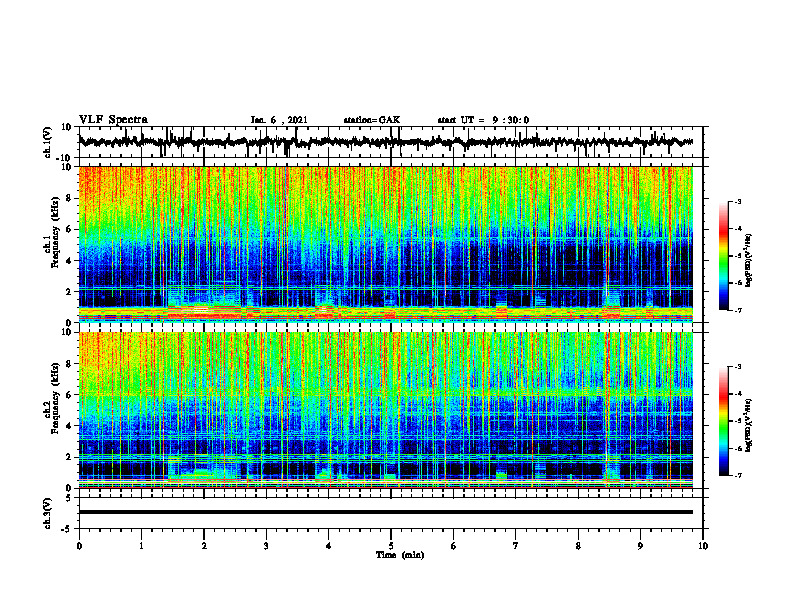
Task: Click the time axis tick label "3"
Action: click(x=266, y=546)
